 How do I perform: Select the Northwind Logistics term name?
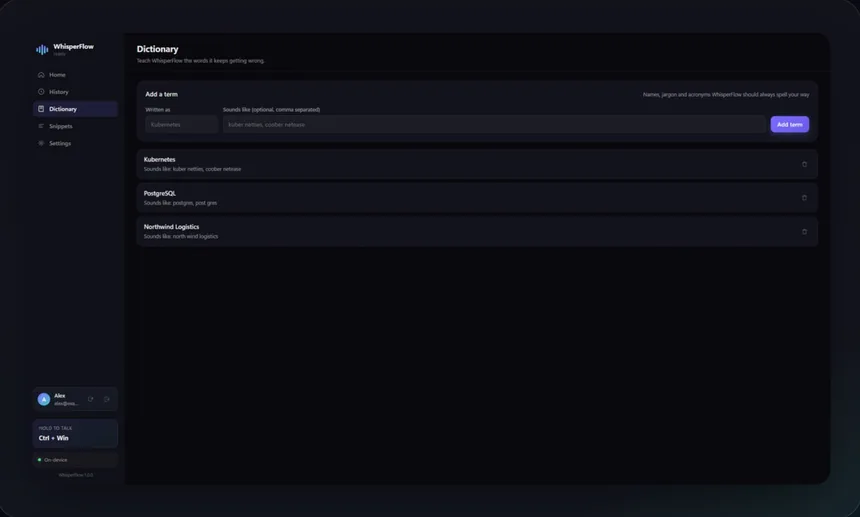pyautogui.click(x=171, y=226)
